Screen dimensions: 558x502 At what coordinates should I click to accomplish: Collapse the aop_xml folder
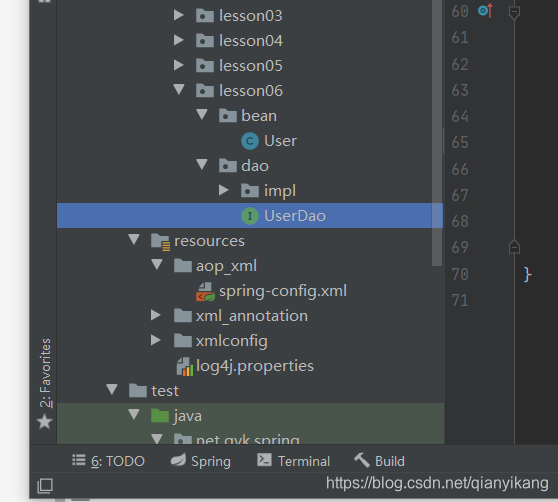(x=157, y=264)
